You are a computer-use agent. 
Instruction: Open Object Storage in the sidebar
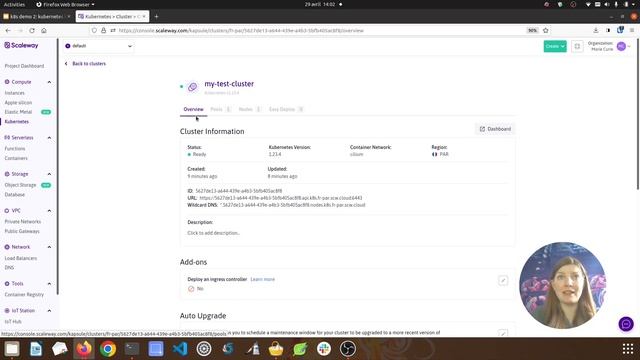click(x=20, y=185)
